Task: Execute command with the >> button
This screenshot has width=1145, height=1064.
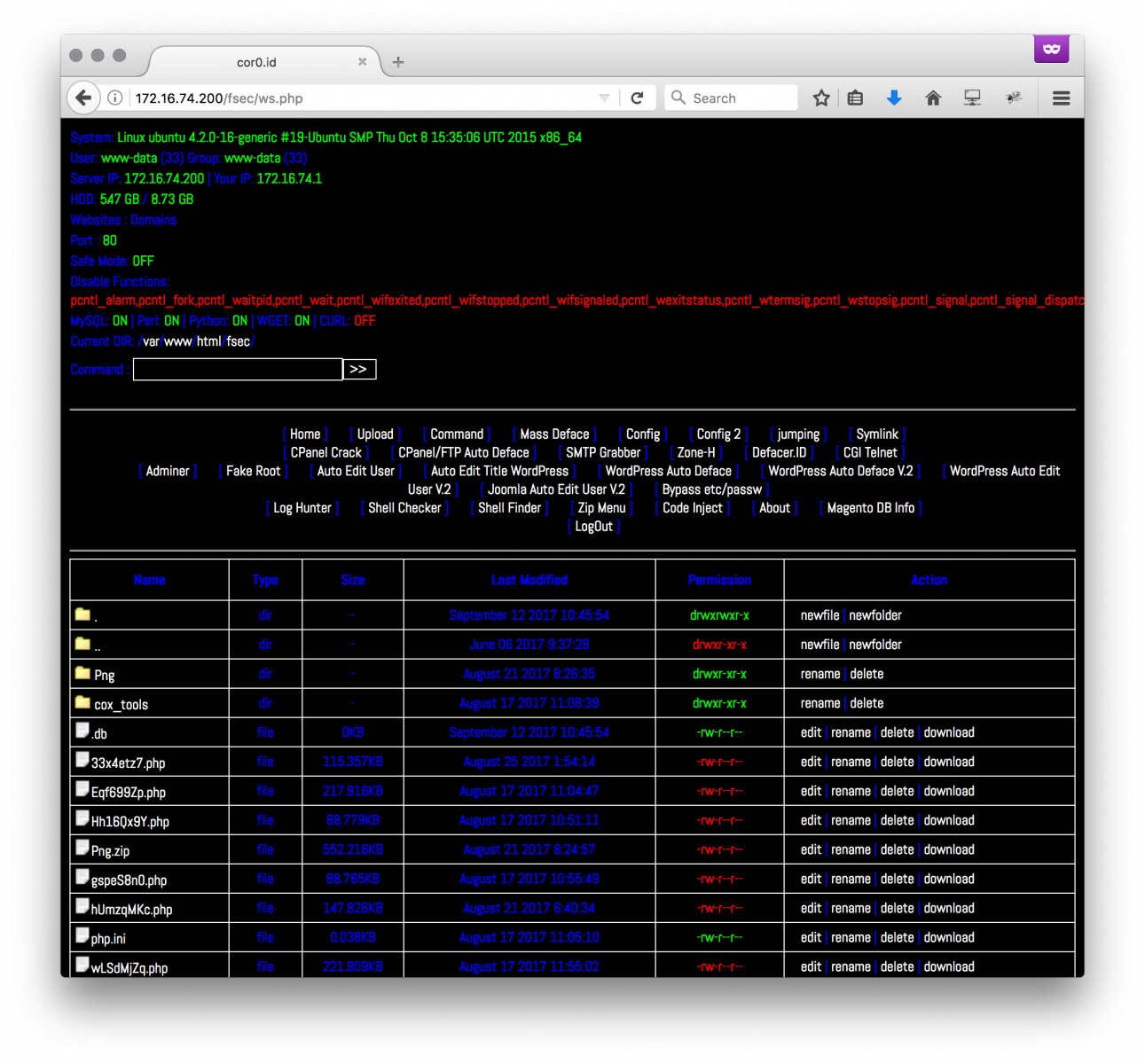Action: click(x=358, y=369)
